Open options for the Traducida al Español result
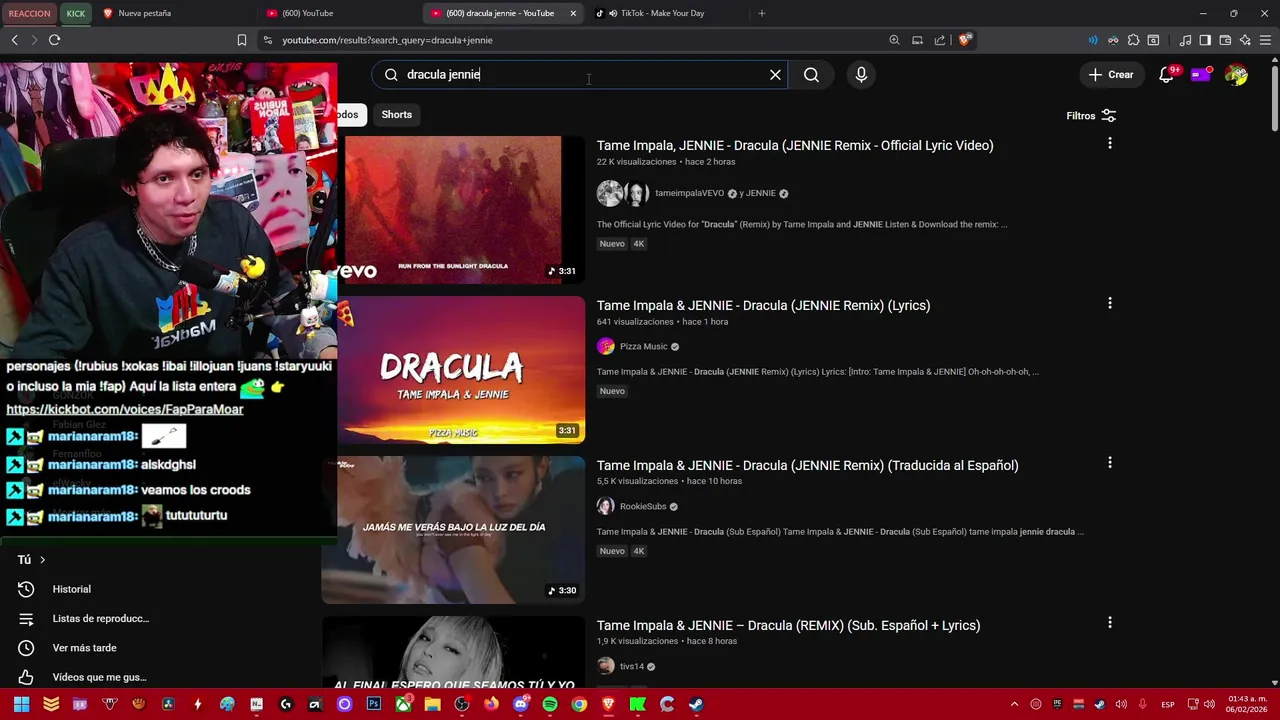1280x720 pixels. point(1109,463)
